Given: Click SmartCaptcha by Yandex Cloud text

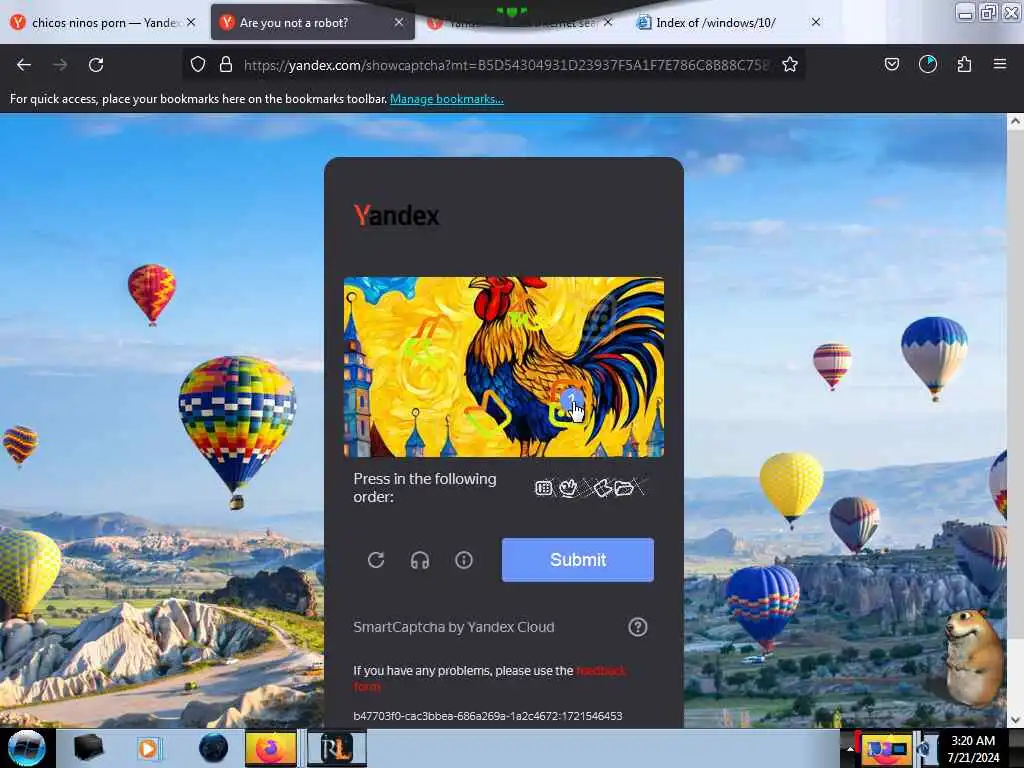Looking at the screenshot, I should tap(454, 627).
